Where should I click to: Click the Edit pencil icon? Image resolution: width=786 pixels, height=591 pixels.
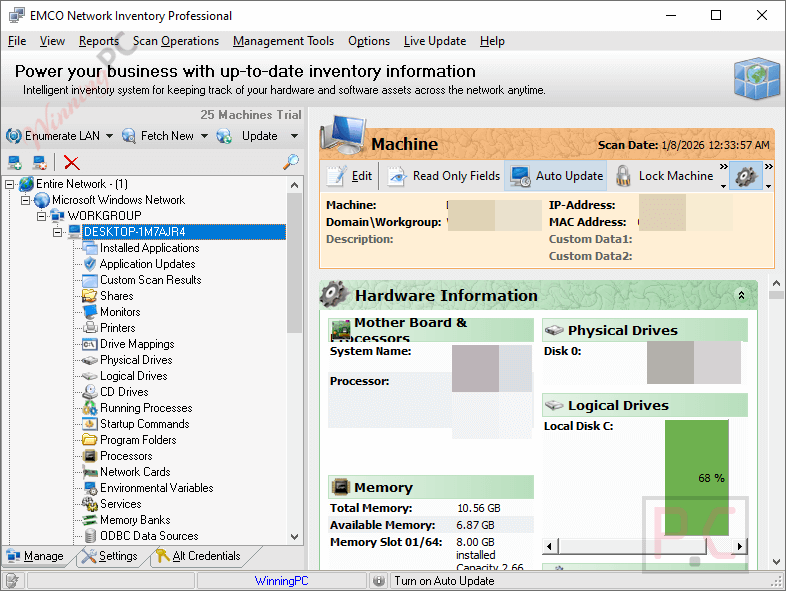point(336,176)
